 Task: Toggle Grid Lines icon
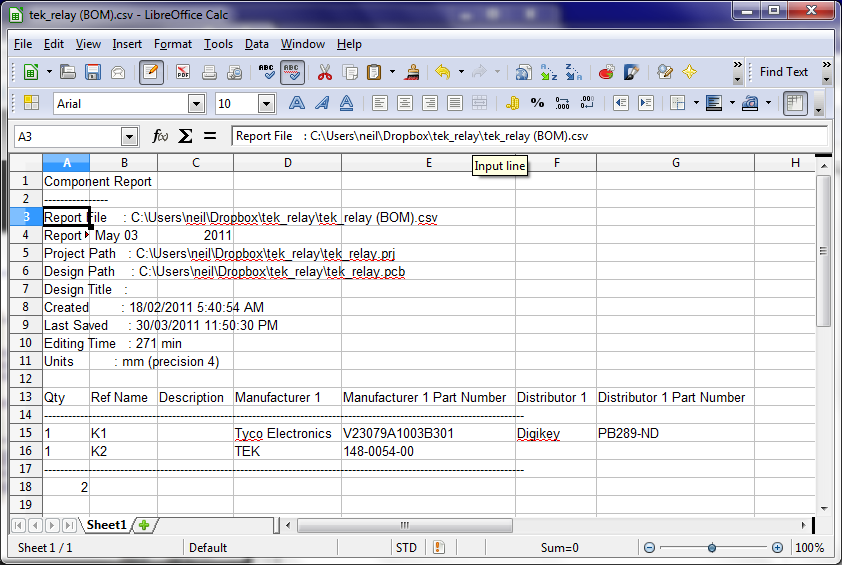pyautogui.click(x=795, y=103)
